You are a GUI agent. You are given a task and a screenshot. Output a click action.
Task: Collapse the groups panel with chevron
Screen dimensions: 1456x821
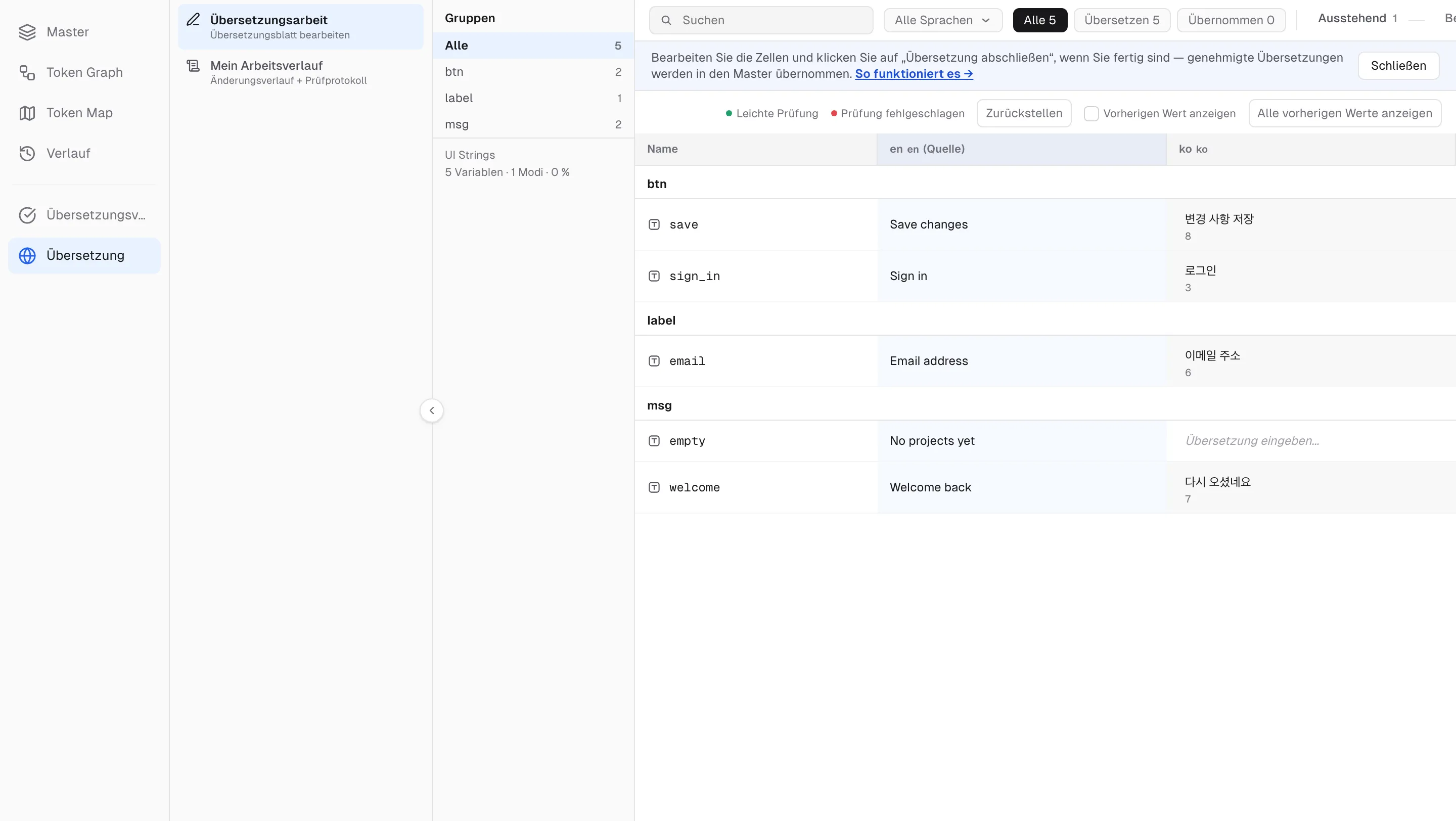(x=432, y=411)
